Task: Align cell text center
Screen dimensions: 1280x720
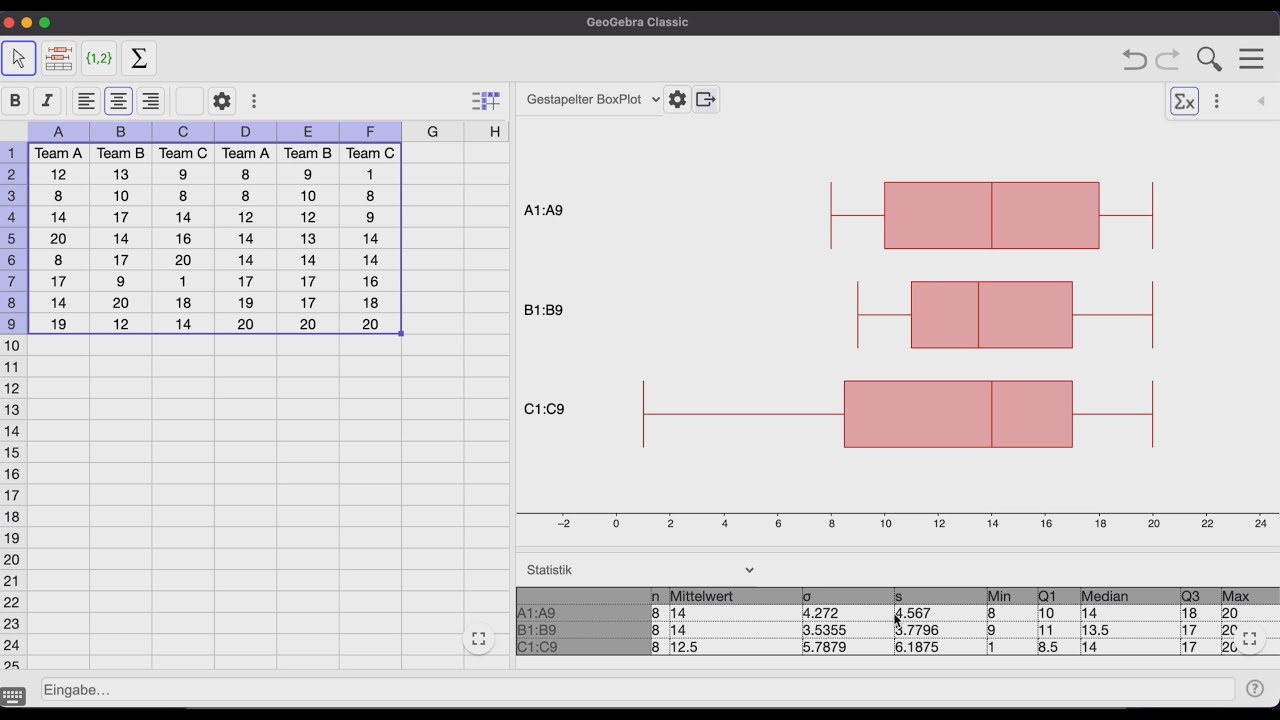Action: coord(118,100)
